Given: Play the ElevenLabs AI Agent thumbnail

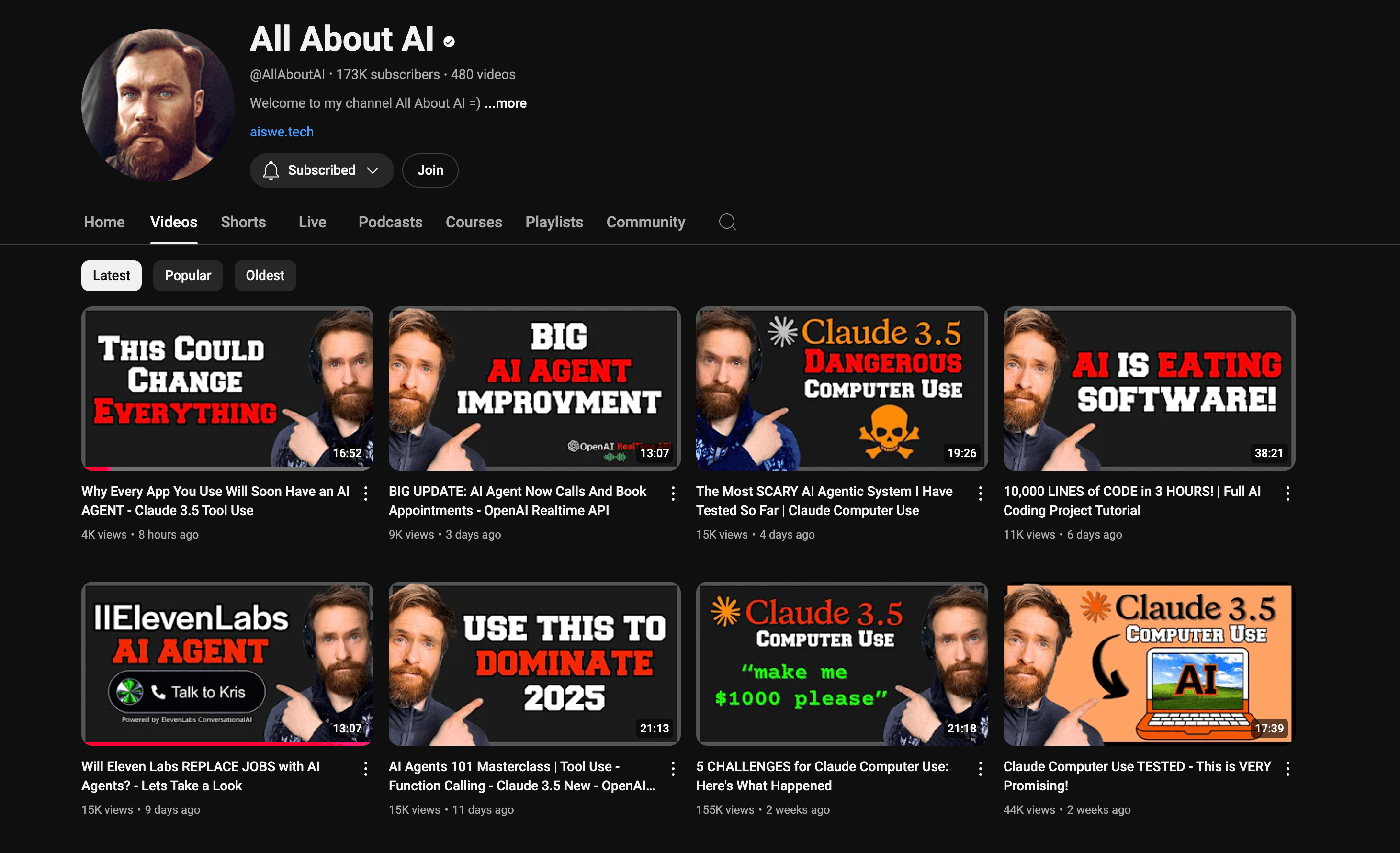Looking at the screenshot, I should click(x=227, y=663).
